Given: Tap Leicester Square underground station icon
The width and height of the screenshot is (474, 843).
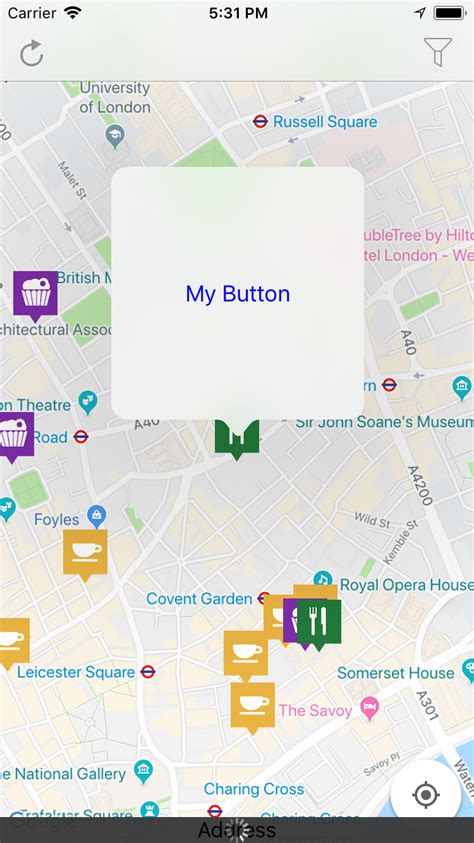Looking at the screenshot, I should tap(148, 671).
